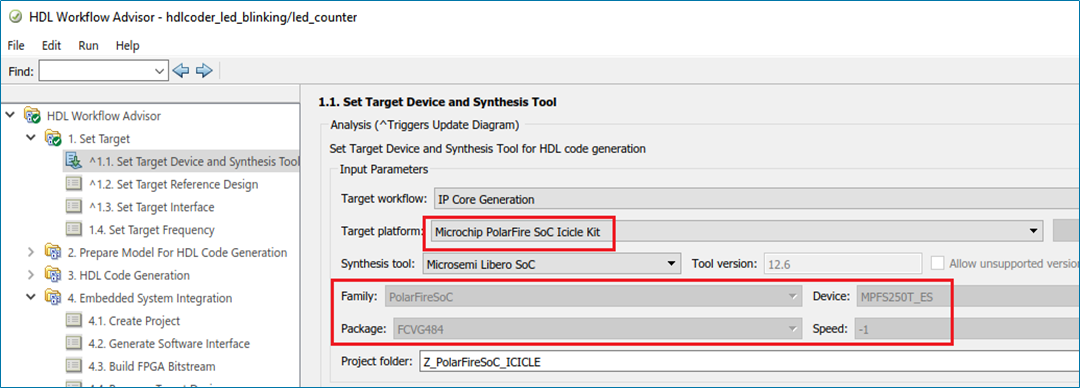Click the Package dropdown showing FCVG484
Image resolution: width=1080 pixels, height=388 pixels.
(597, 329)
